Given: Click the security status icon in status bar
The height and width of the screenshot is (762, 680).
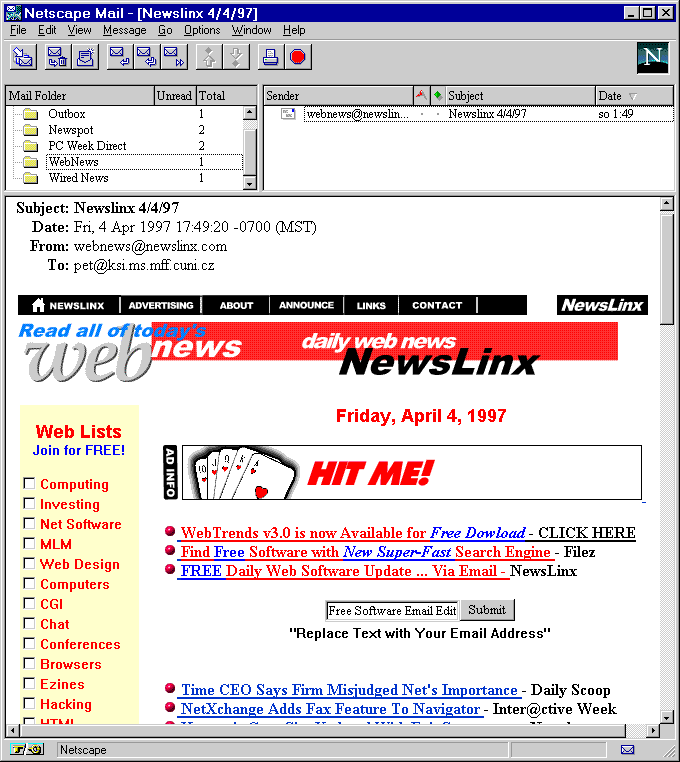Looking at the screenshot, I should click(x=27, y=749).
